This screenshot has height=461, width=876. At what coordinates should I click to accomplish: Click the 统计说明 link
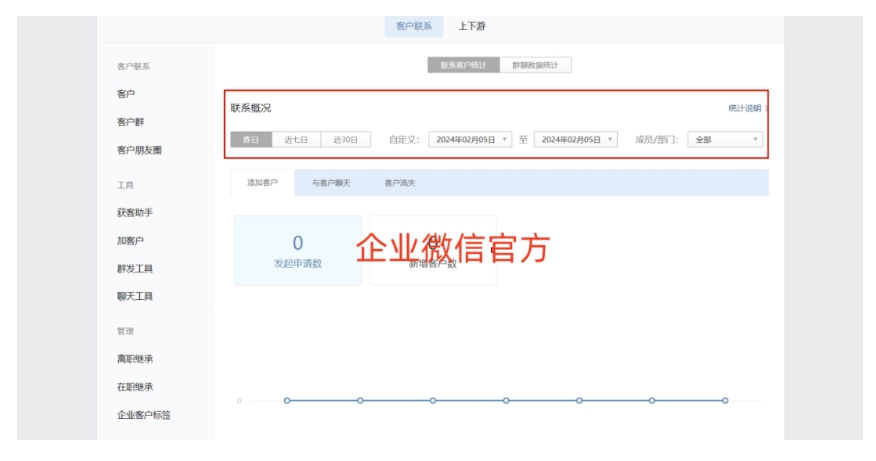coord(745,108)
